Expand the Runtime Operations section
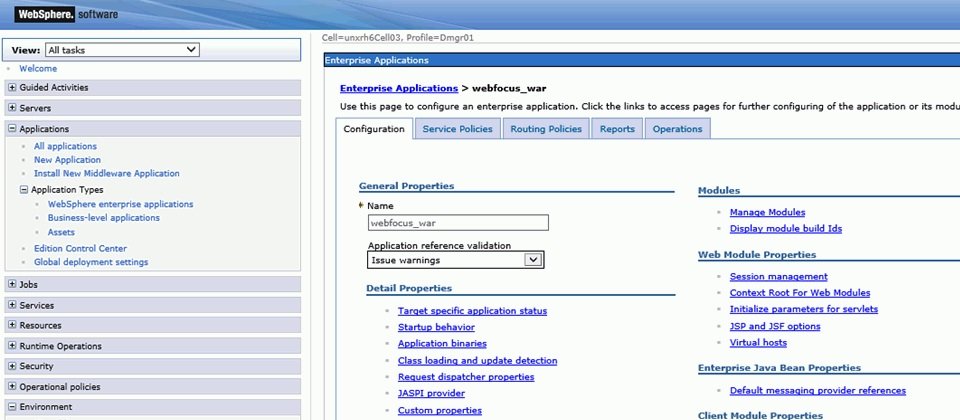Viewport: 960px width, 420px height. (12, 346)
